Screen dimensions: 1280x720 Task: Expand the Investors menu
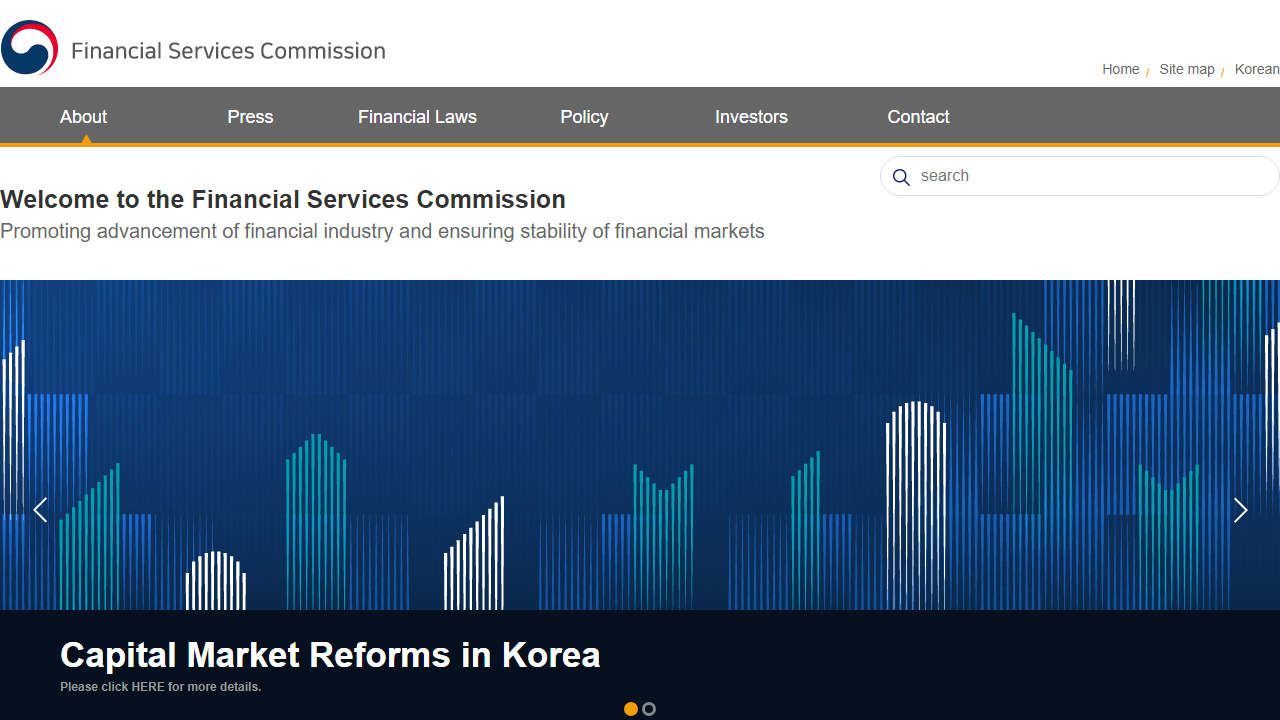pos(751,117)
